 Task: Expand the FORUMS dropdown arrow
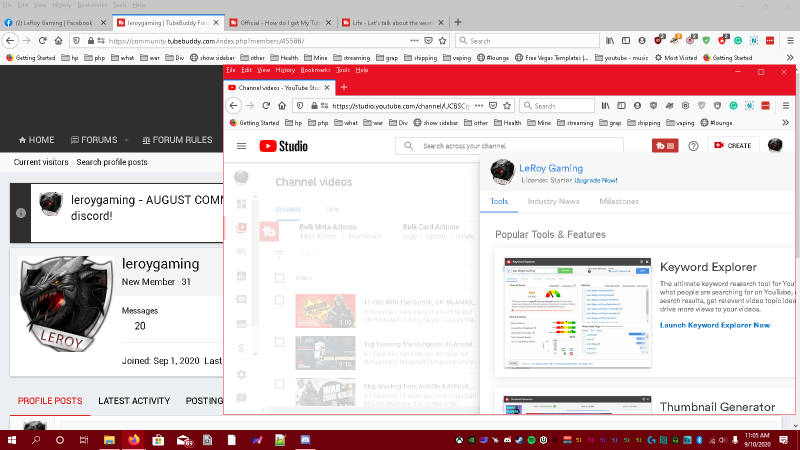(122, 140)
